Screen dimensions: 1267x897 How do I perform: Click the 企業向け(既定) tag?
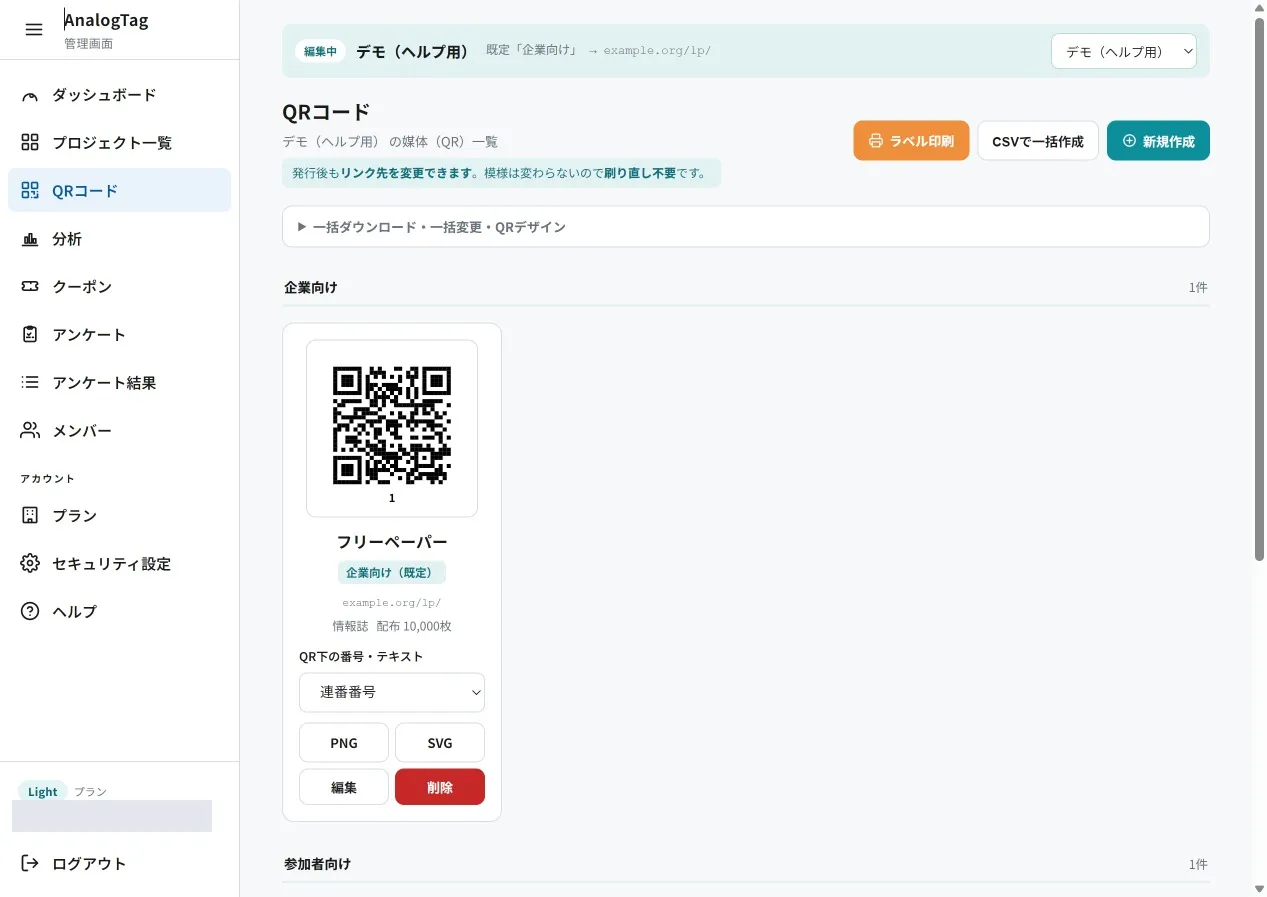coord(392,573)
